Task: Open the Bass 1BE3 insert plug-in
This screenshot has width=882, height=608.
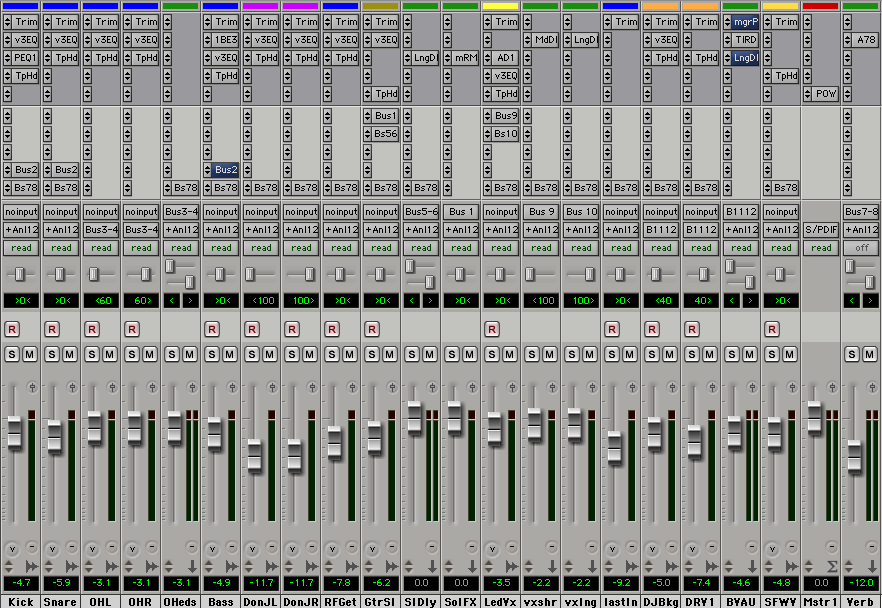Action: (226, 39)
